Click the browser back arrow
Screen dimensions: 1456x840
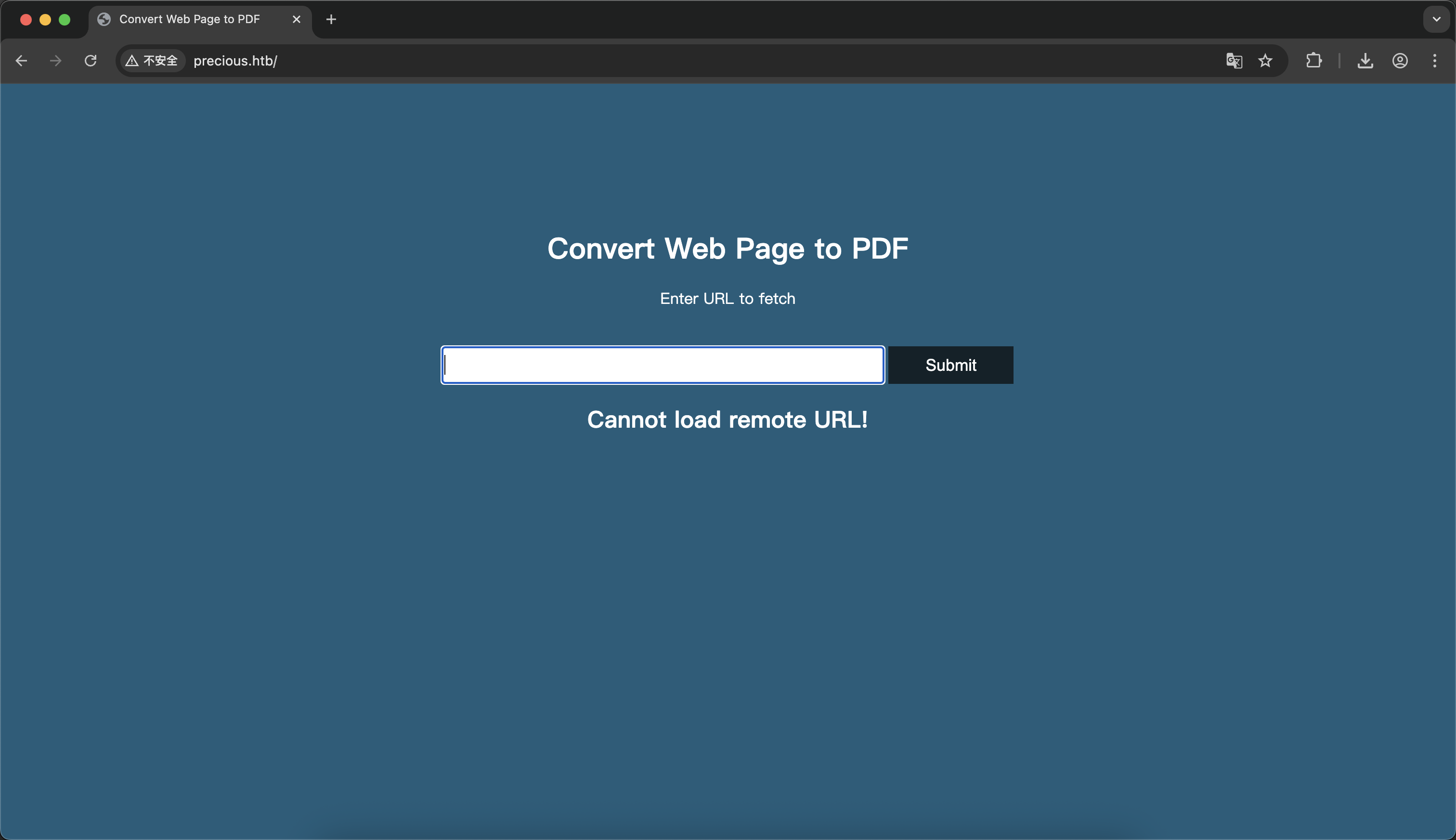pyautogui.click(x=21, y=61)
